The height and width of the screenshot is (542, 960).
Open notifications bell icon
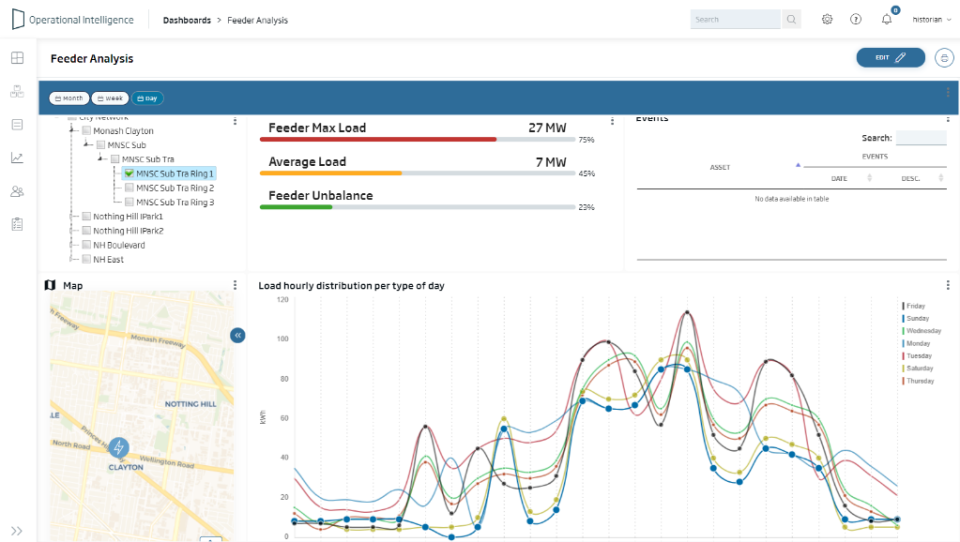pos(887,20)
